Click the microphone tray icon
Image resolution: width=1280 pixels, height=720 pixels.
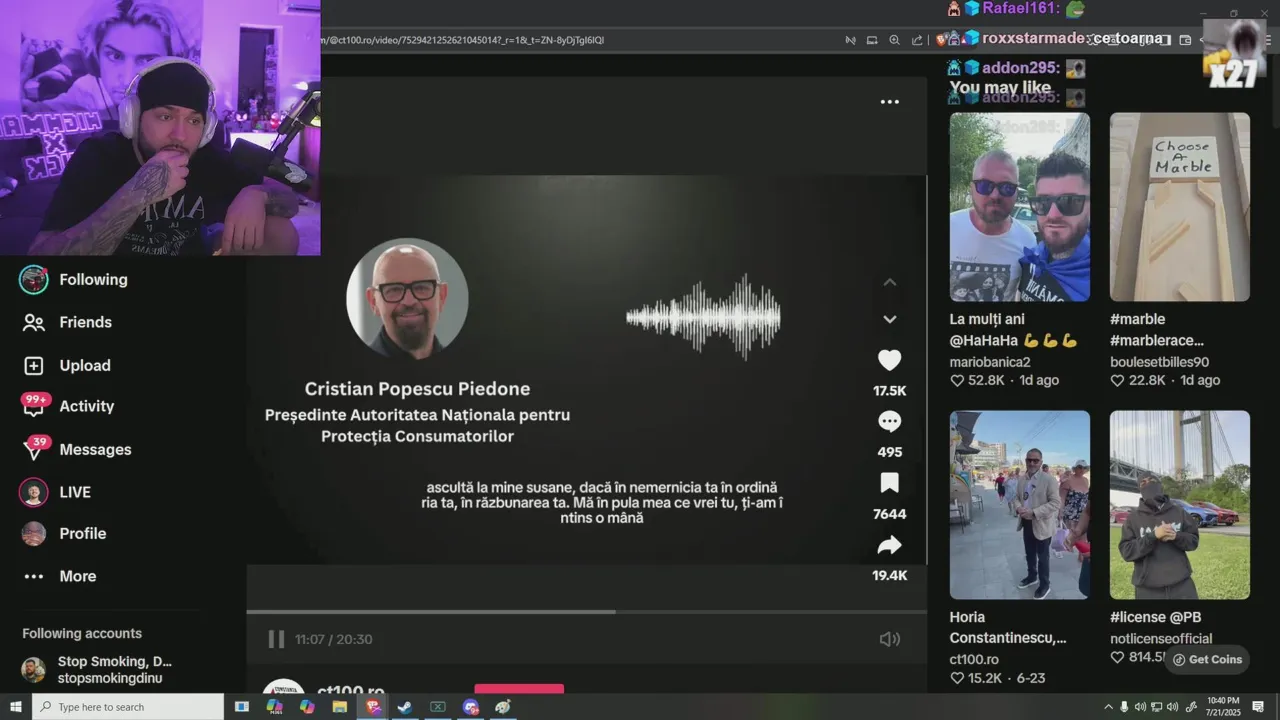pos(1124,707)
